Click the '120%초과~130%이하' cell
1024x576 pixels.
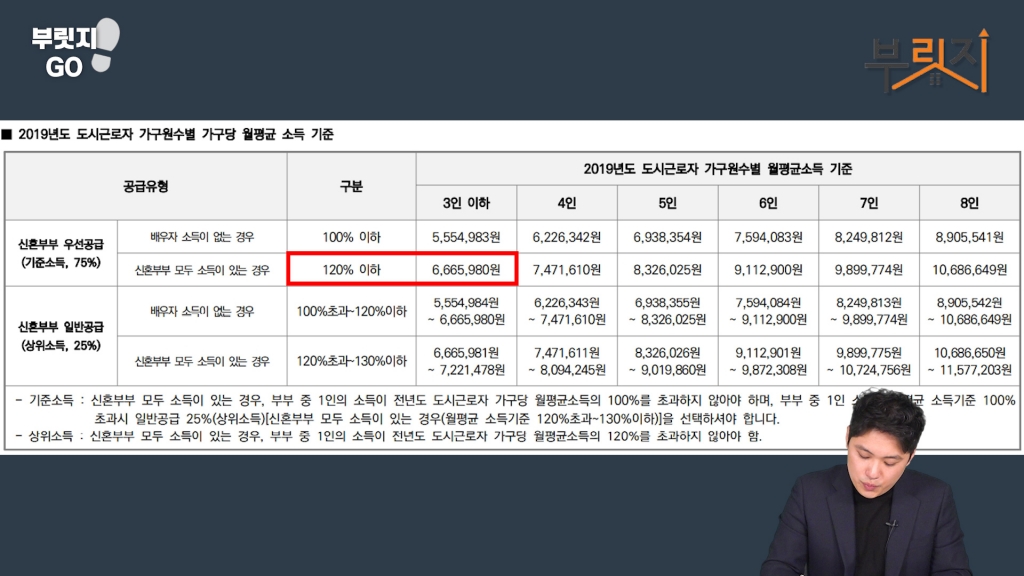[351, 361]
